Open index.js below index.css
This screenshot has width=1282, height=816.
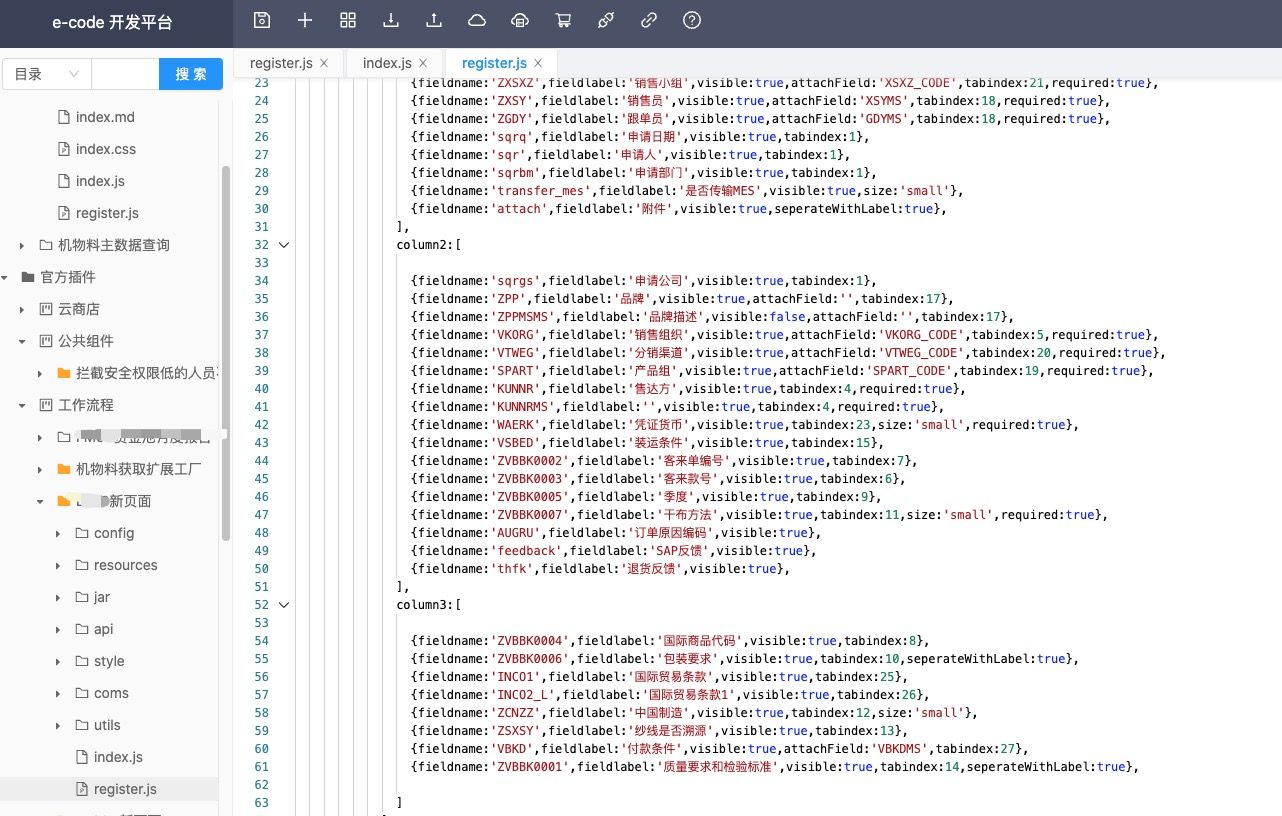(100, 181)
